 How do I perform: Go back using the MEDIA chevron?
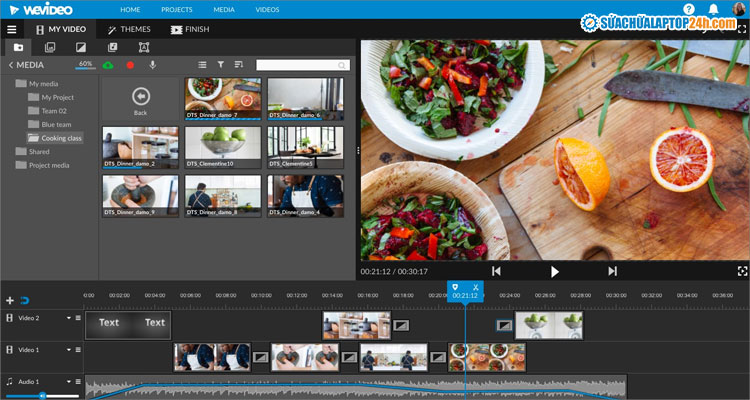click(11, 65)
